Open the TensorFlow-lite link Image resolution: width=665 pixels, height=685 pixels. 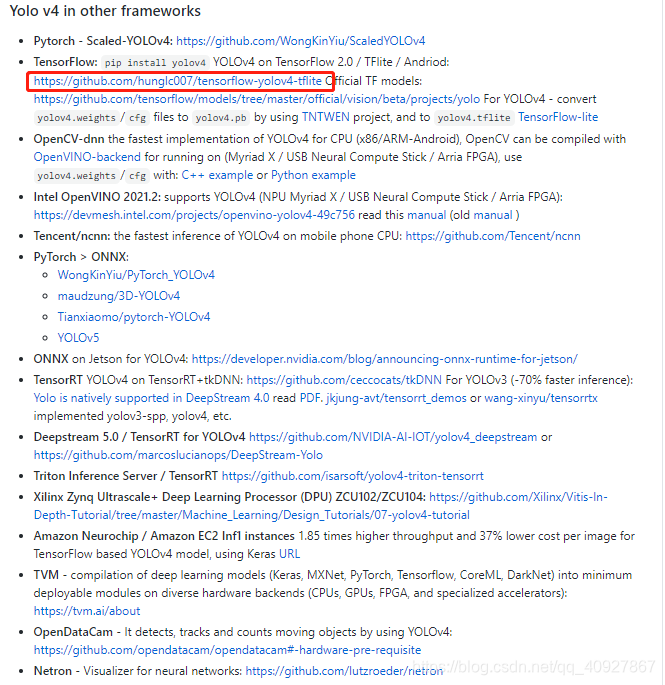coord(558,117)
